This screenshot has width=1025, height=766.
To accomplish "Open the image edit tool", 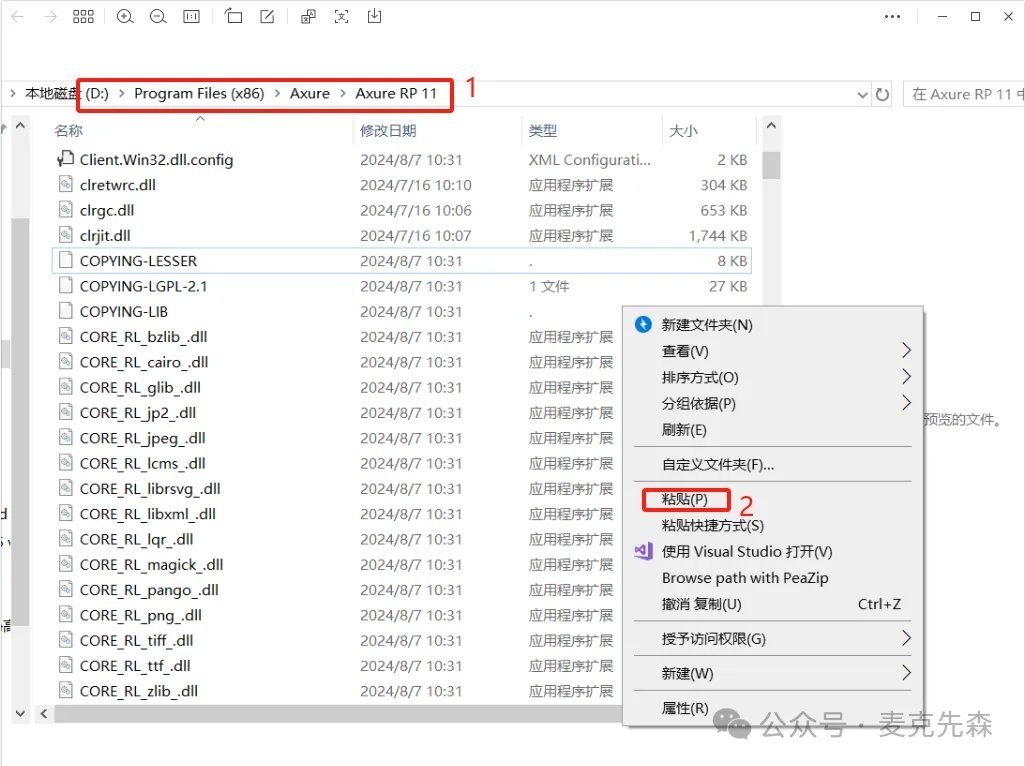I will tap(267, 16).
